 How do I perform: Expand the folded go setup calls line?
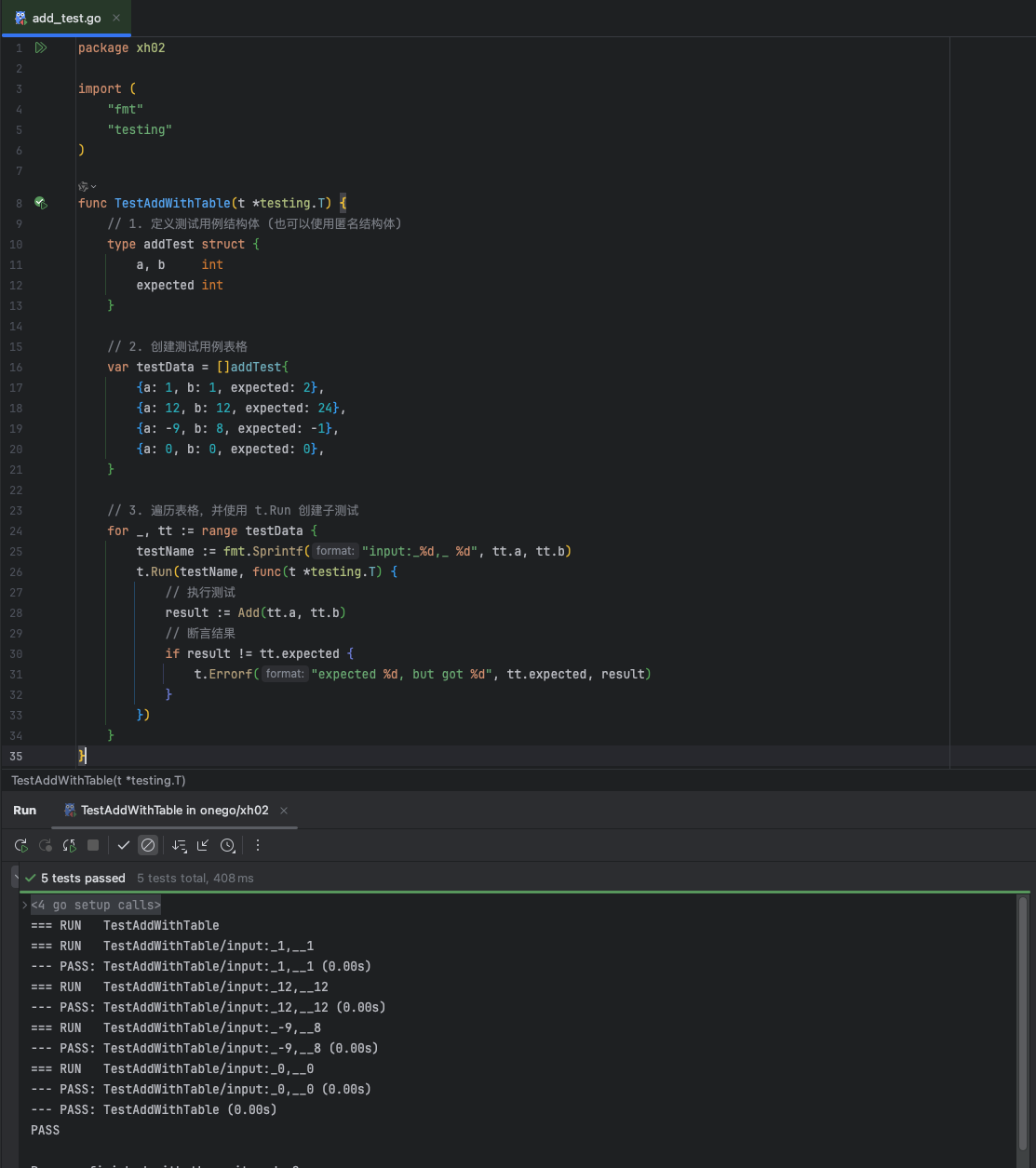coord(25,905)
